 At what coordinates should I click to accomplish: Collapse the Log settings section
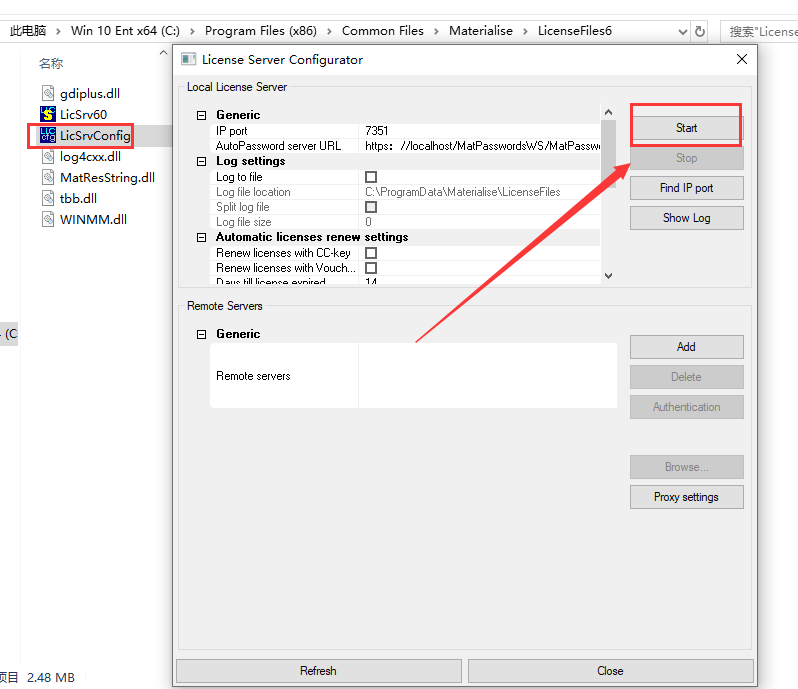pyautogui.click(x=202, y=161)
